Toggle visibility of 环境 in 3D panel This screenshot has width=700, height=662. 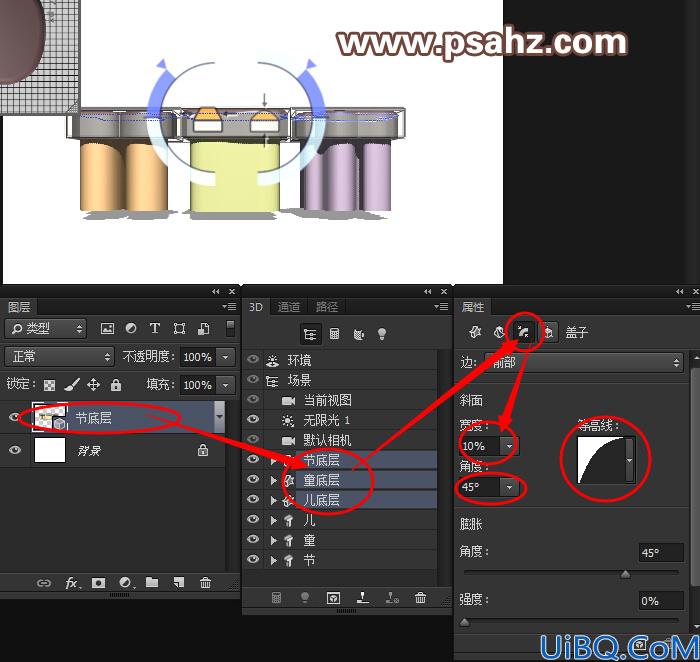click(x=253, y=359)
